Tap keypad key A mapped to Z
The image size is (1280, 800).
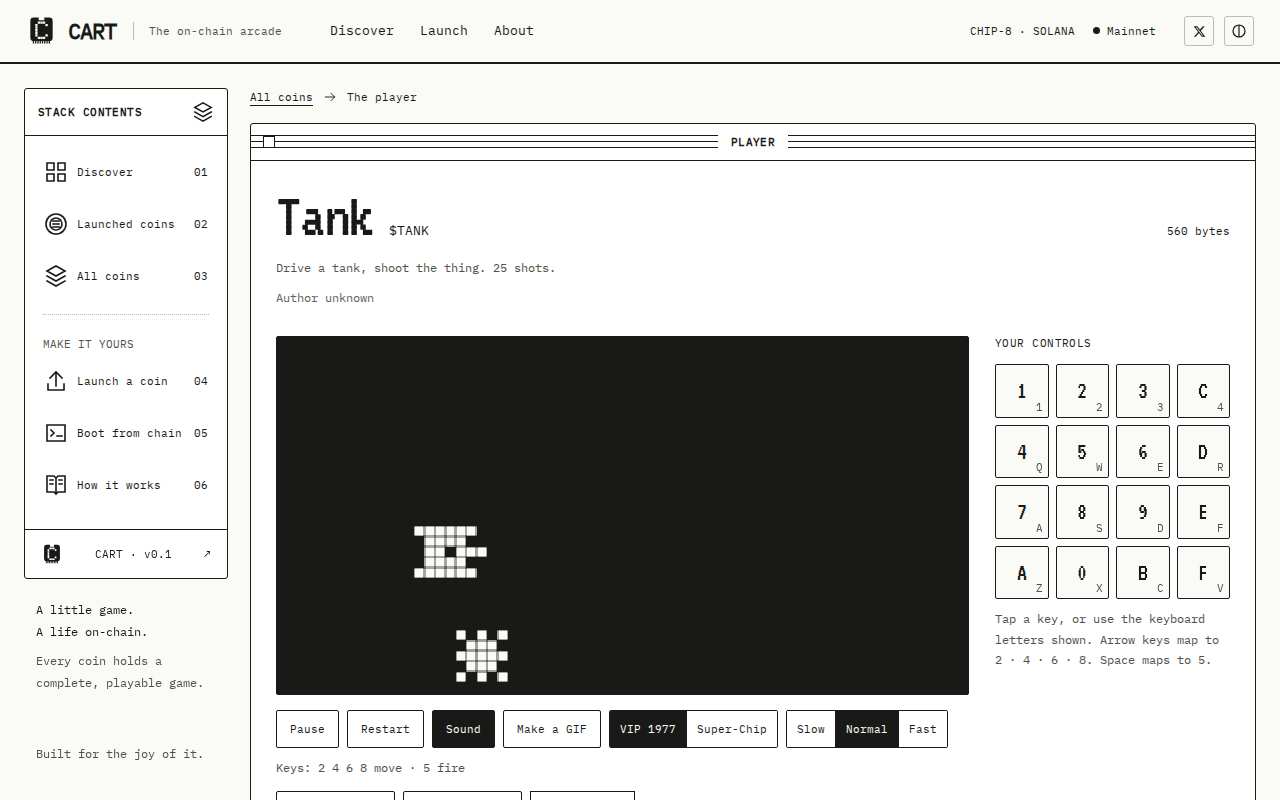(1022, 572)
